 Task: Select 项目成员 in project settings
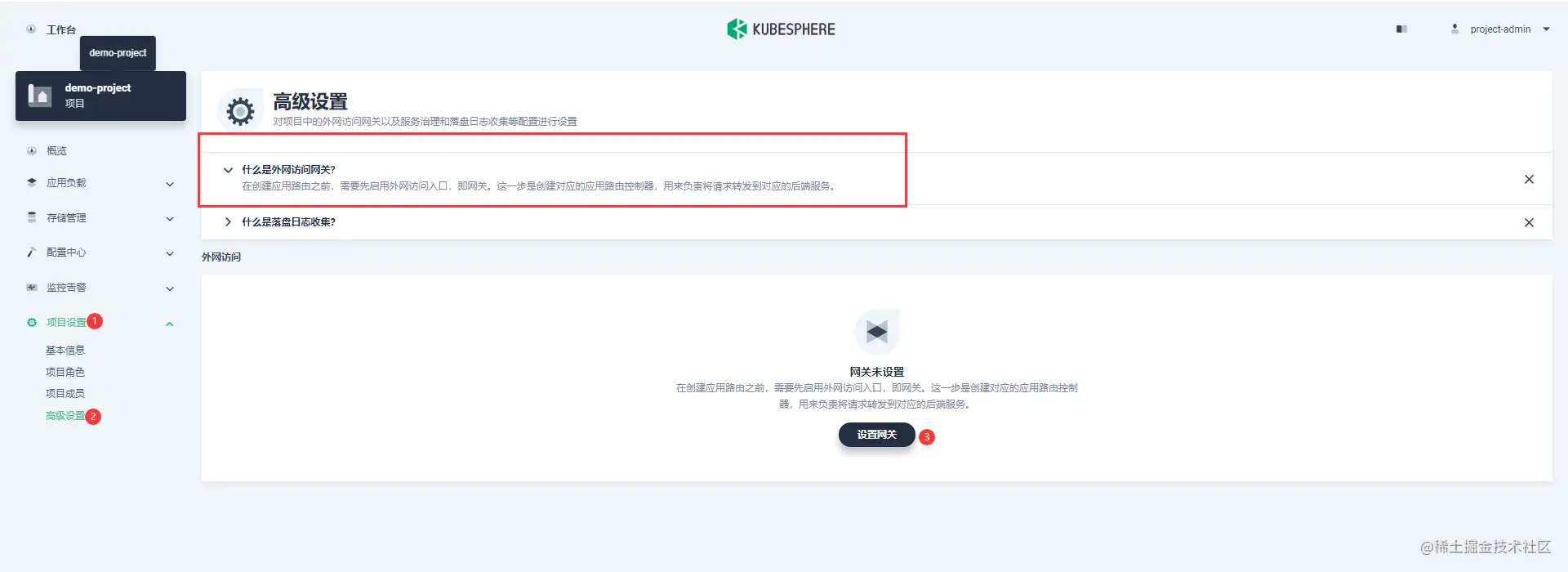[x=65, y=394]
